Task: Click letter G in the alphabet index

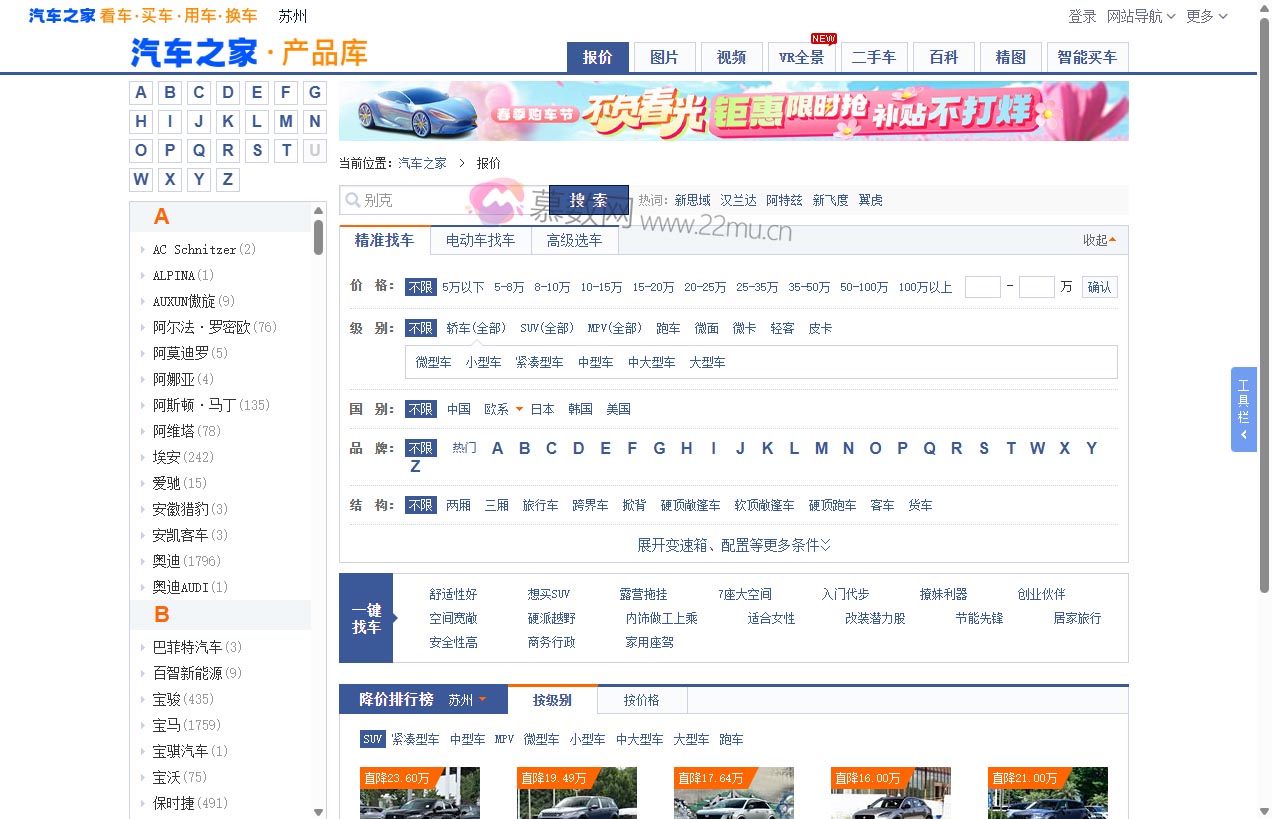Action: click(314, 92)
